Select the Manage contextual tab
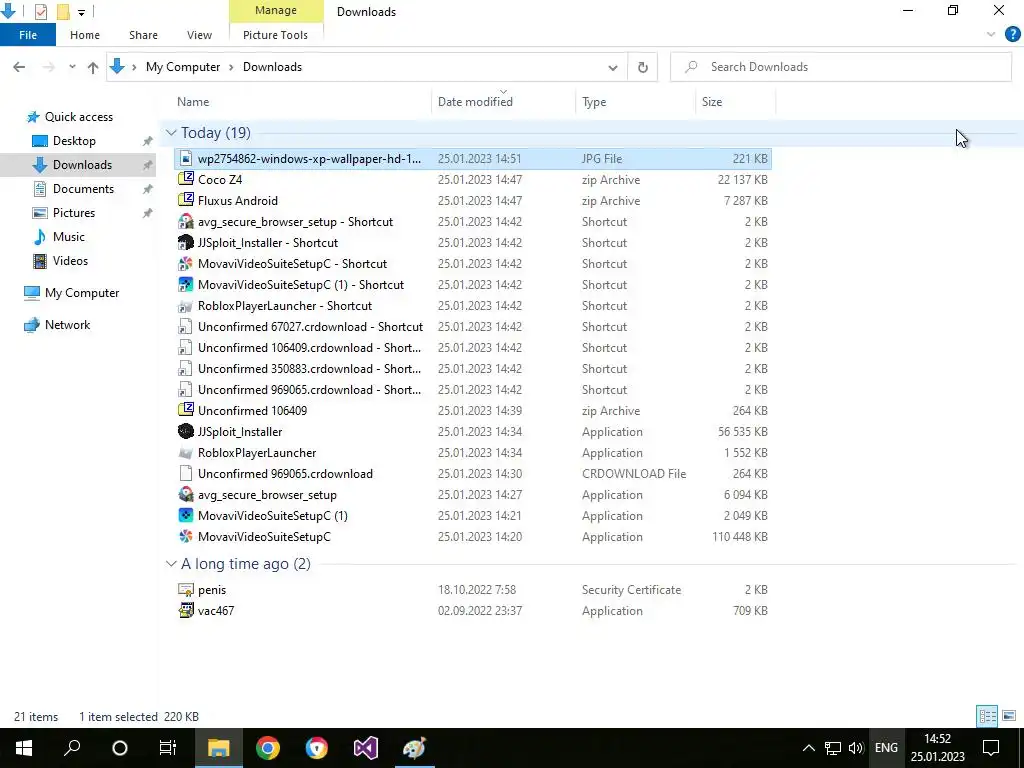1024x768 pixels. click(x=276, y=11)
